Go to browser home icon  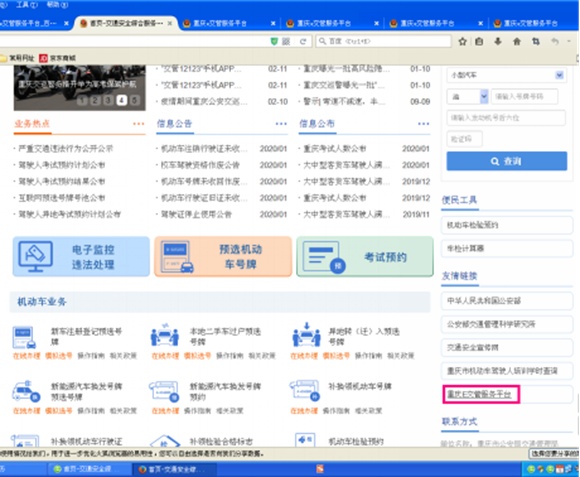pos(517,41)
